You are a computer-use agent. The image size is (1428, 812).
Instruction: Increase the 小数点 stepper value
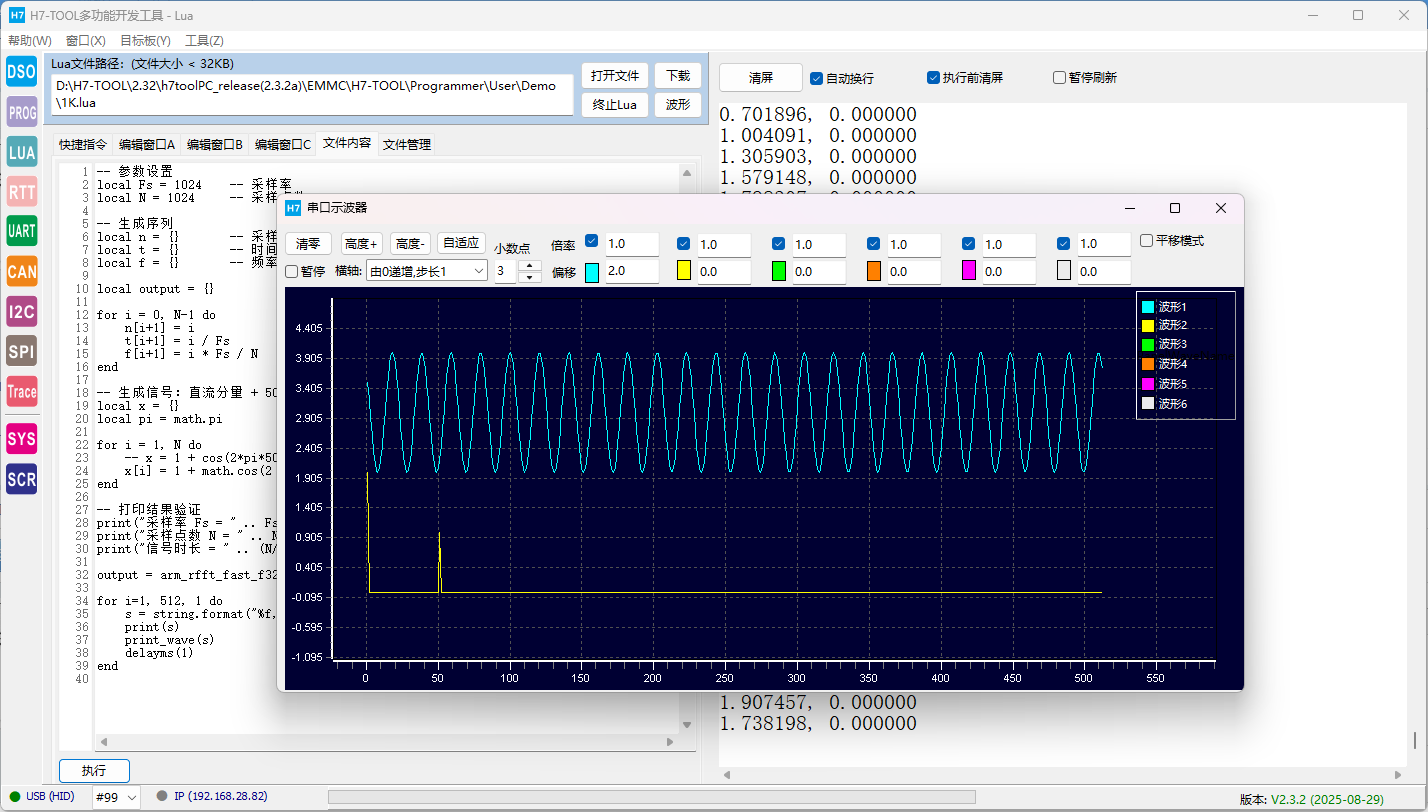(x=529, y=265)
